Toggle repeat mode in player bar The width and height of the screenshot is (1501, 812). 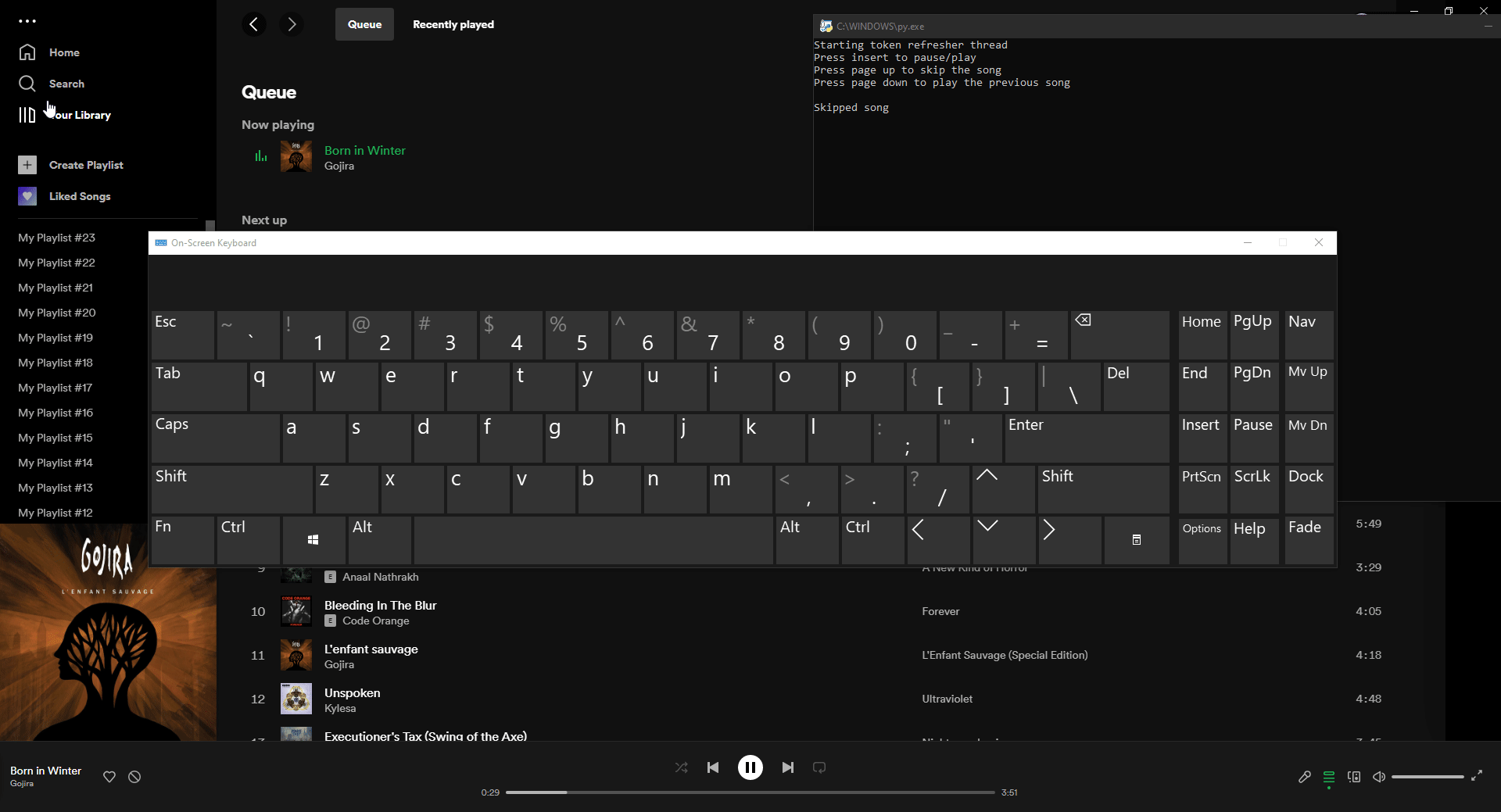pyautogui.click(x=819, y=767)
